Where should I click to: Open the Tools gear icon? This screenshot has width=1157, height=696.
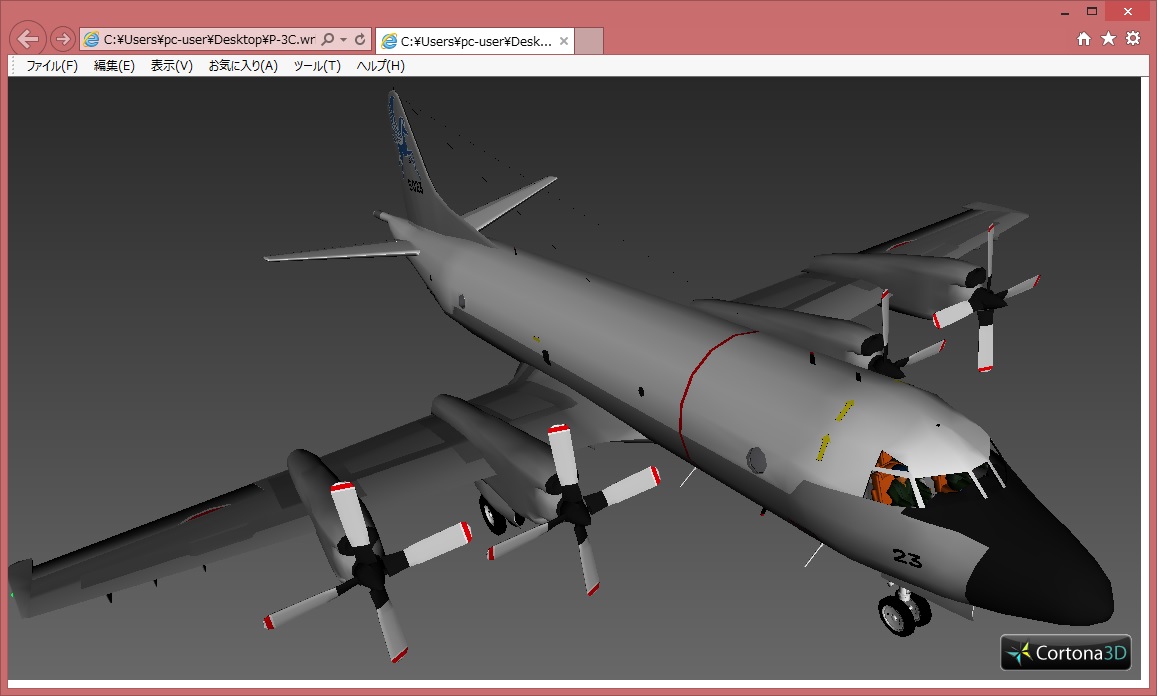[1133, 39]
